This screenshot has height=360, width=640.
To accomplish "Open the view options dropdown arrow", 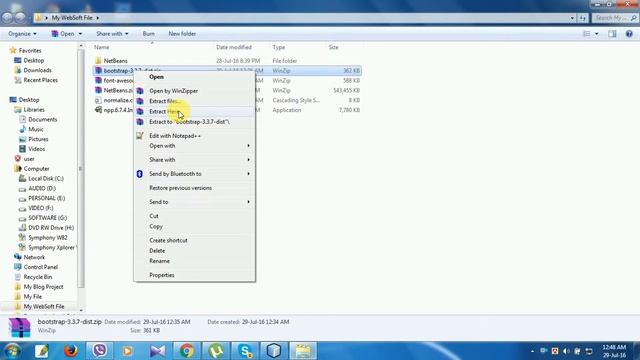I will [x=597, y=34].
